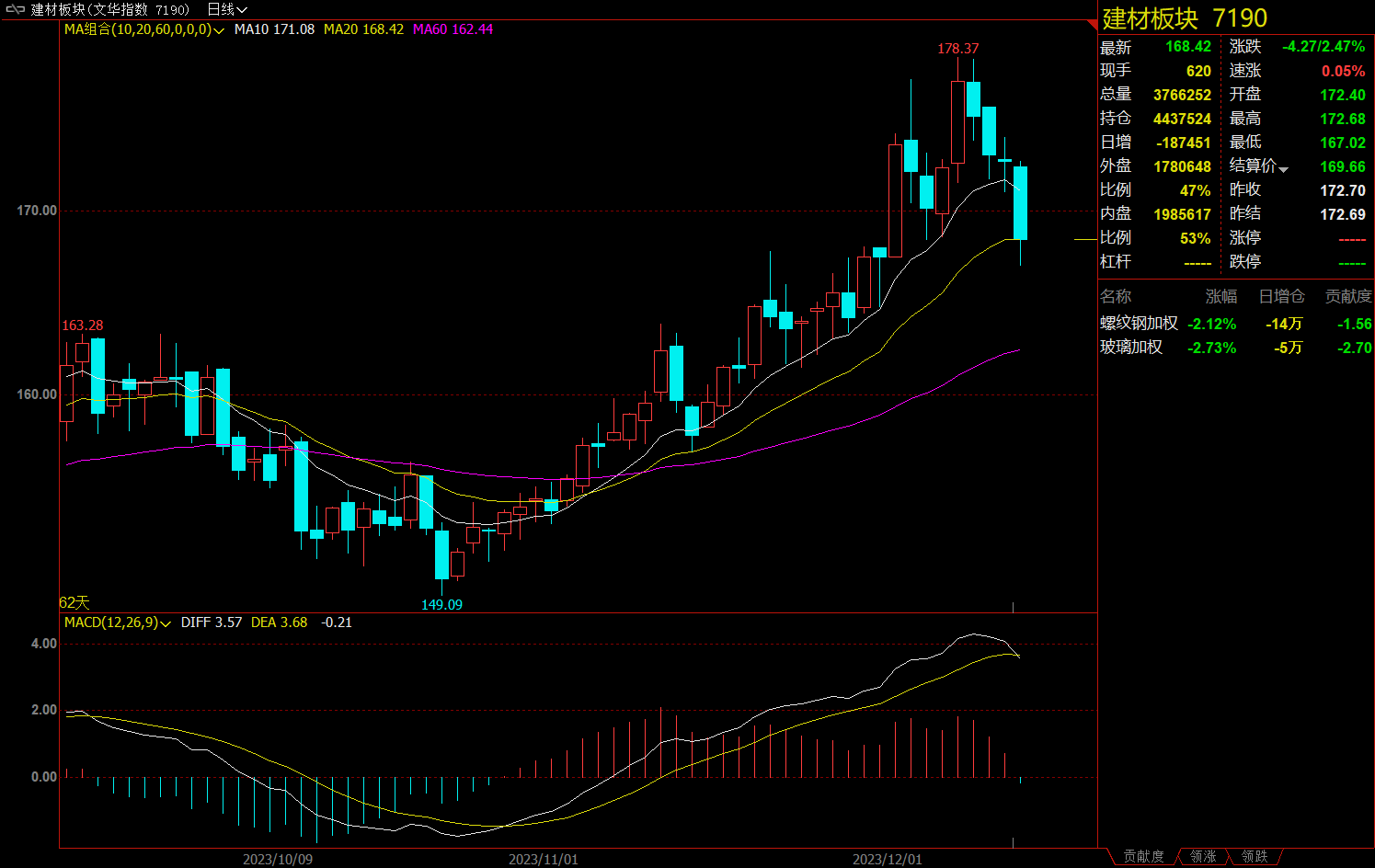This screenshot has height=868, width=1375.
Task: Click the DEA 3.68 value
Action: [x=280, y=622]
